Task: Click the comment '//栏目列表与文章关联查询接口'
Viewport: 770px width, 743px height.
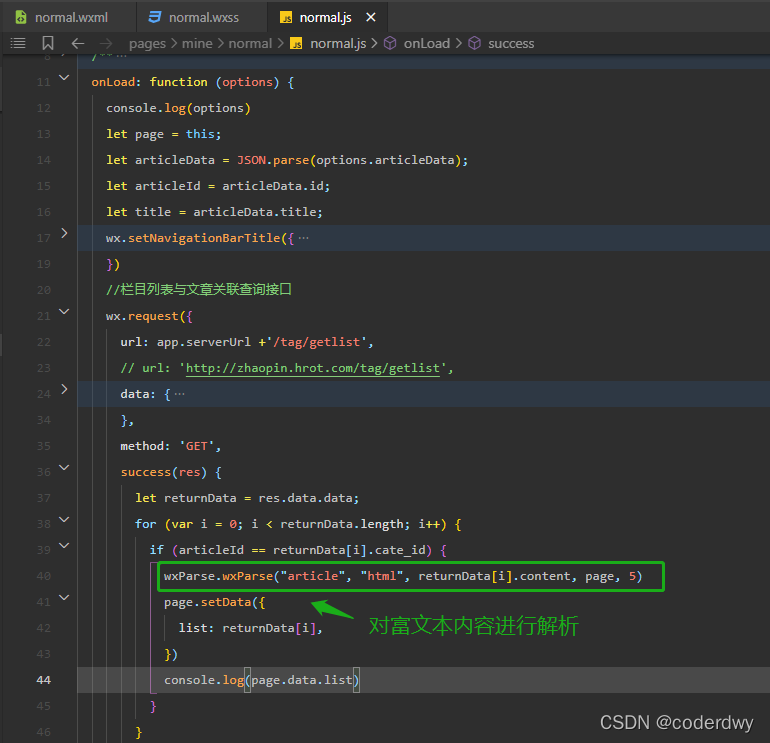Action: tap(199, 290)
